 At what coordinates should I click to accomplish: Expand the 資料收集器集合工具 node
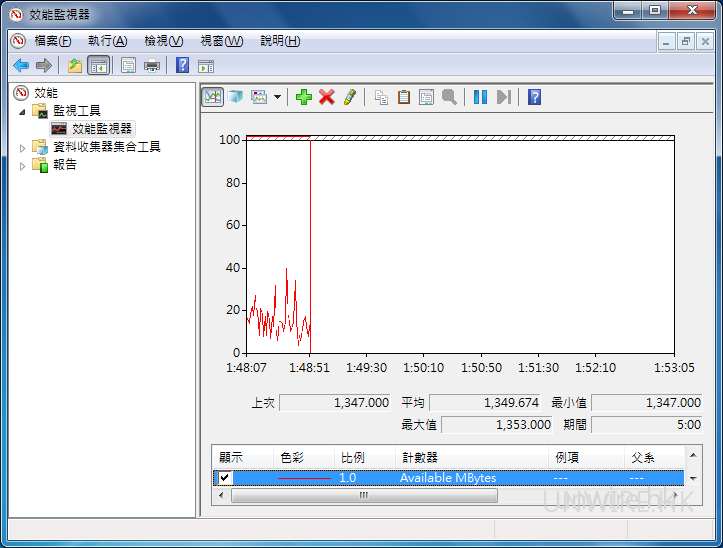pos(23,147)
